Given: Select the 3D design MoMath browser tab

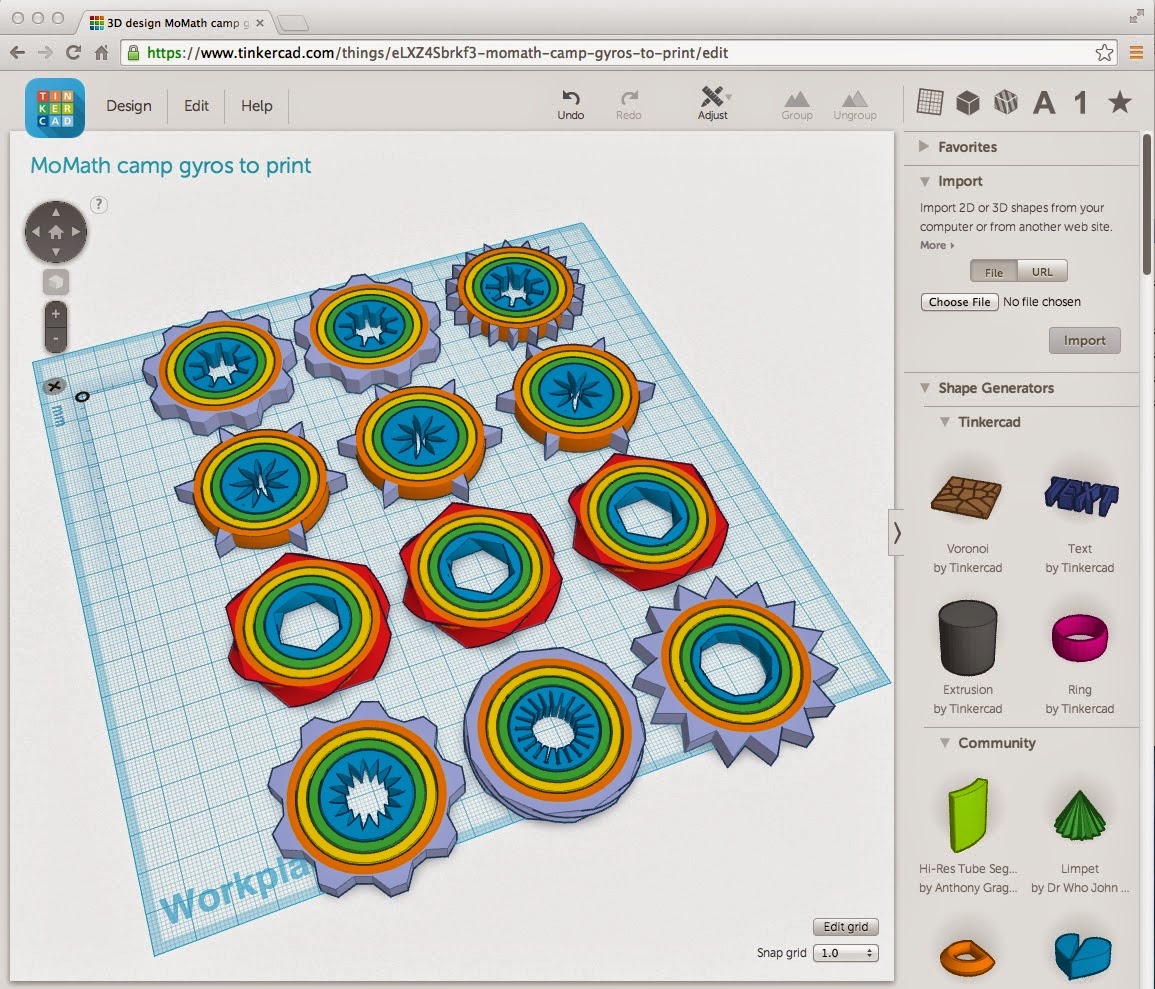Looking at the screenshot, I should coord(173,23).
